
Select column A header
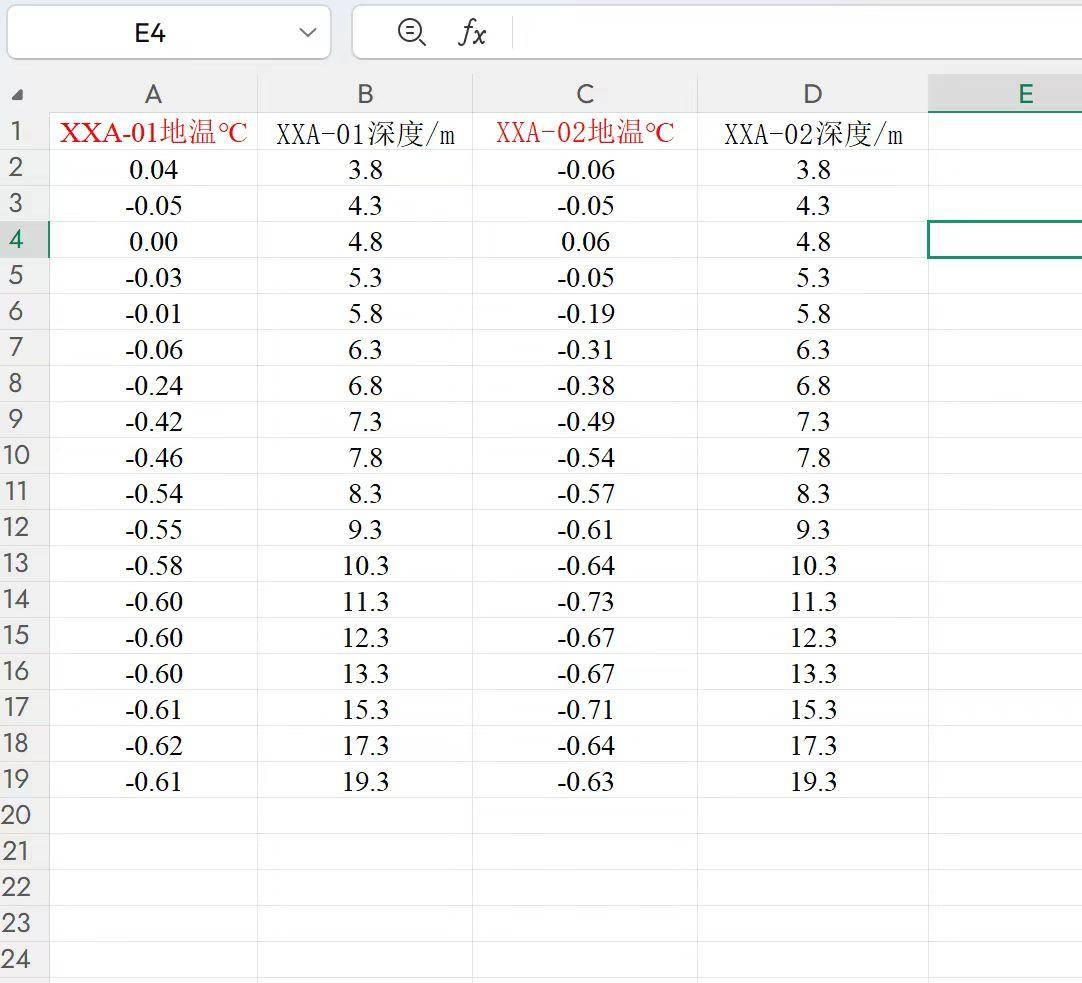pos(153,94)
